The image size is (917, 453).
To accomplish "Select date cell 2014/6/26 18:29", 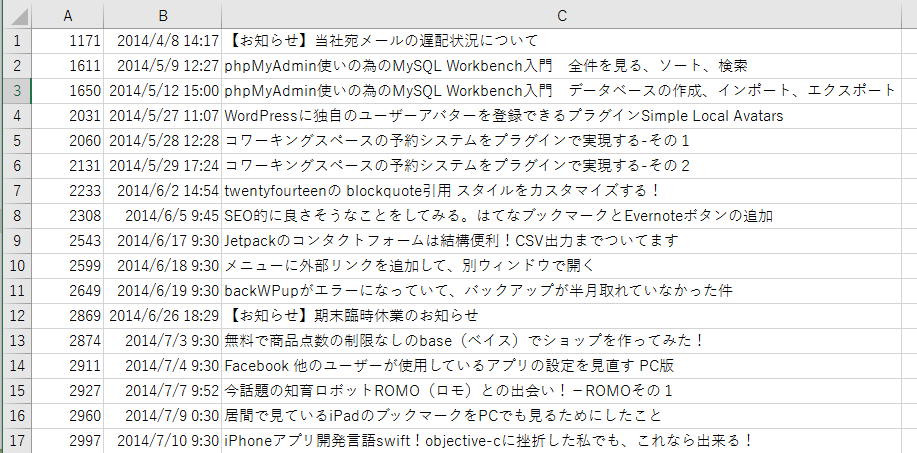I will pyautogui.click(x=163, y=316).
